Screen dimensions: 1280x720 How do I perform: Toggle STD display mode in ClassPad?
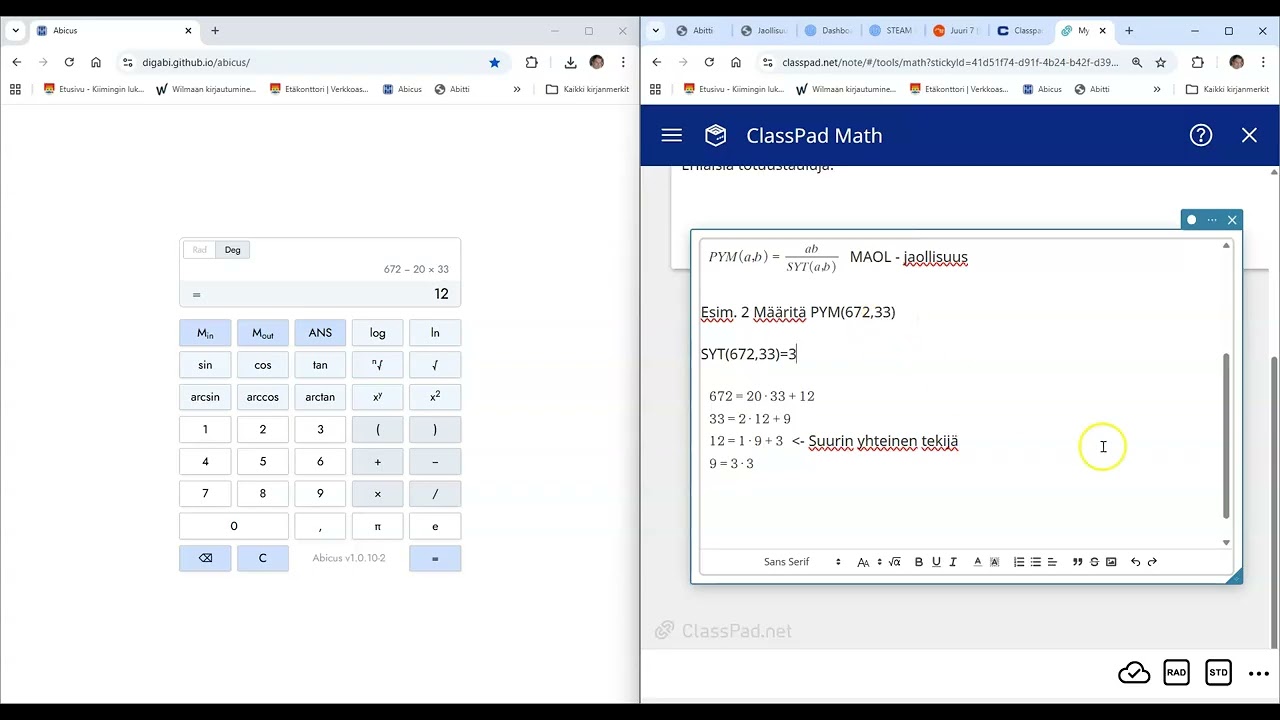click(1218, 673)
